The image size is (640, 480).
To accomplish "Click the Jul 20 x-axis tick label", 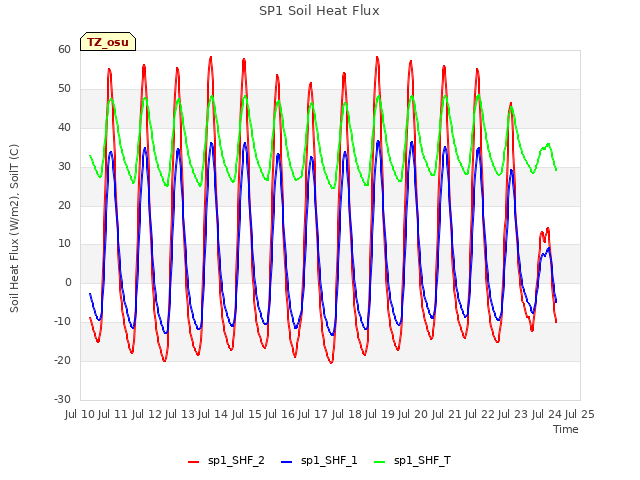I will click(x=413, y=414).
